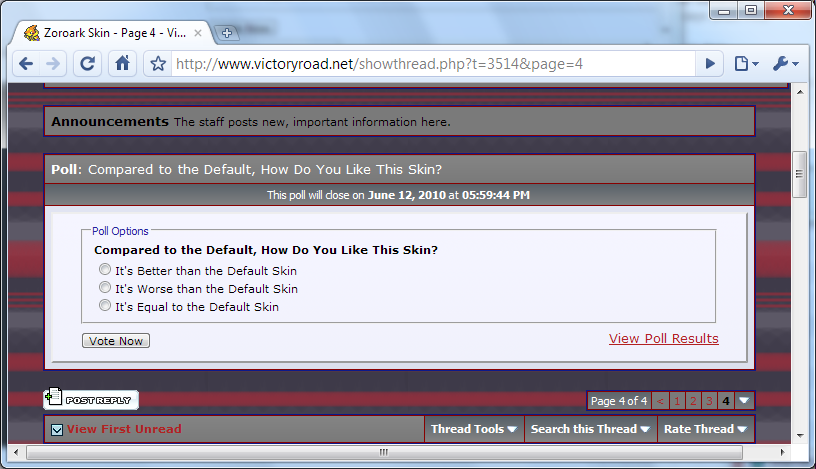Go to the browser Home page icon
The height and width of the screenshot is (469, 816).
point(122,63)
